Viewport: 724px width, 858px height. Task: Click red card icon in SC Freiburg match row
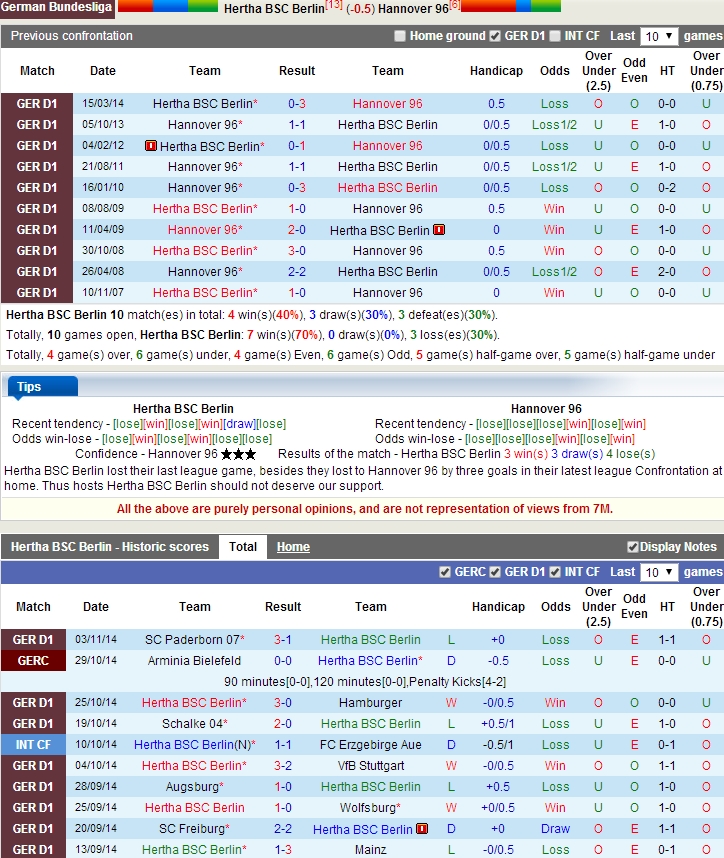click(x=422, y=828)
